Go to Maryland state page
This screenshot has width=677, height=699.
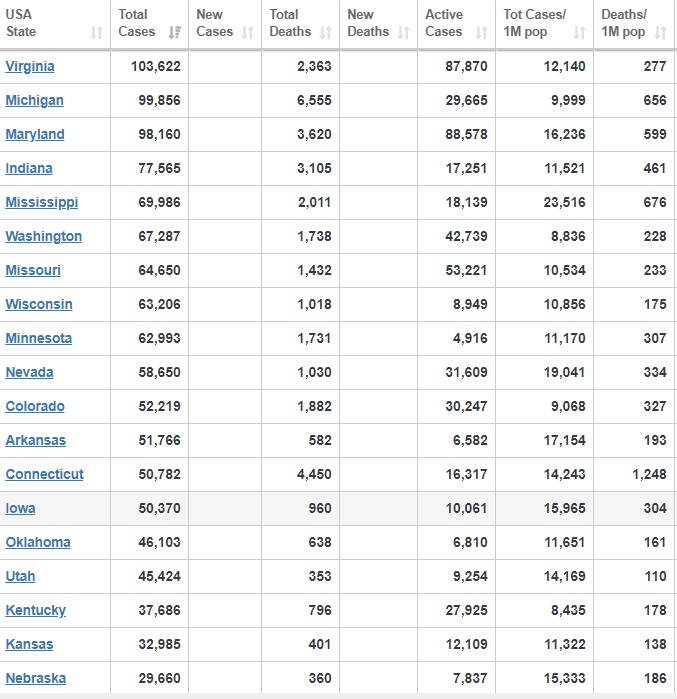[35, 135]
